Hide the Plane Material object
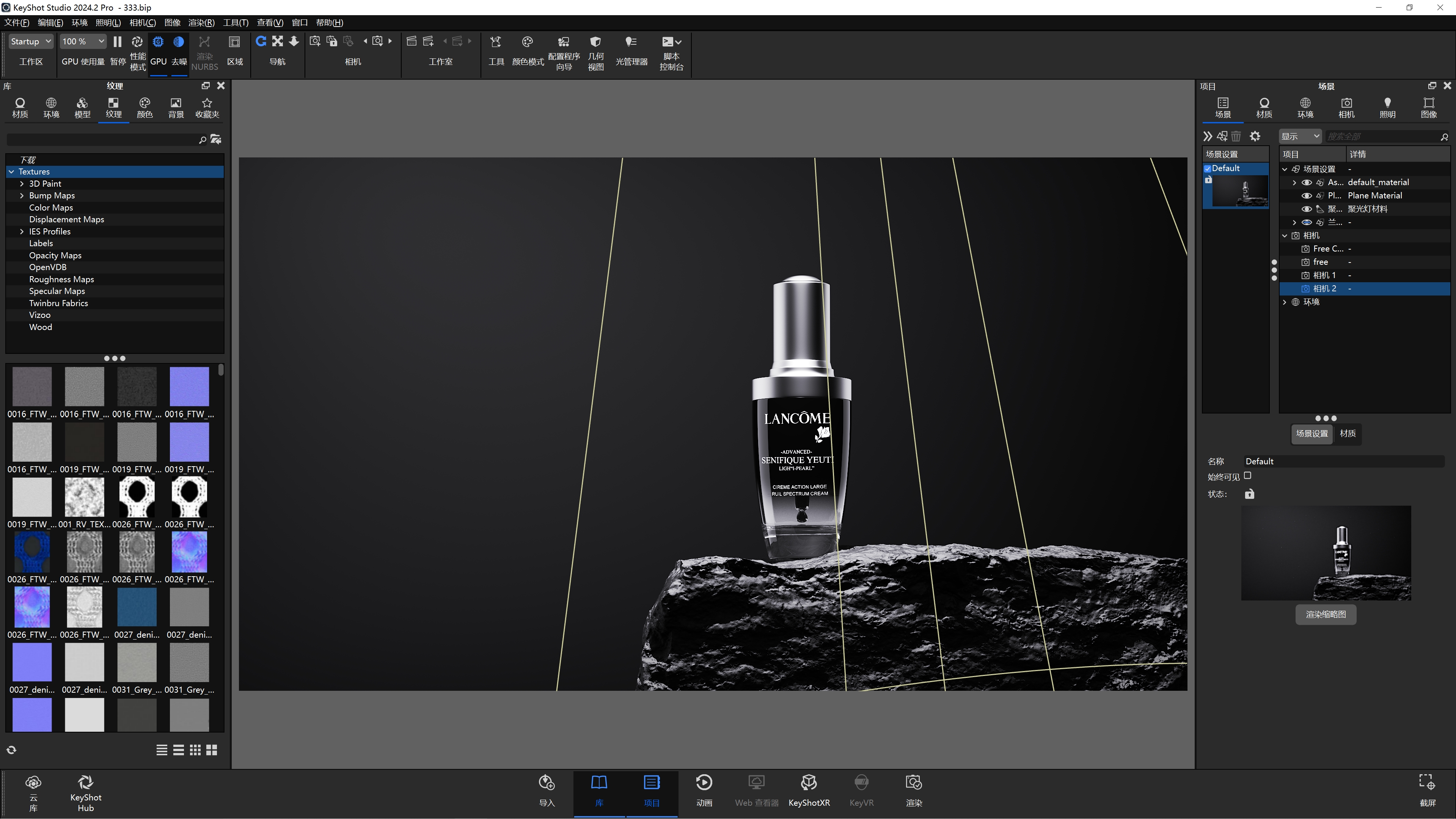The image size is (1456, 819). (x=1307, y=196)
